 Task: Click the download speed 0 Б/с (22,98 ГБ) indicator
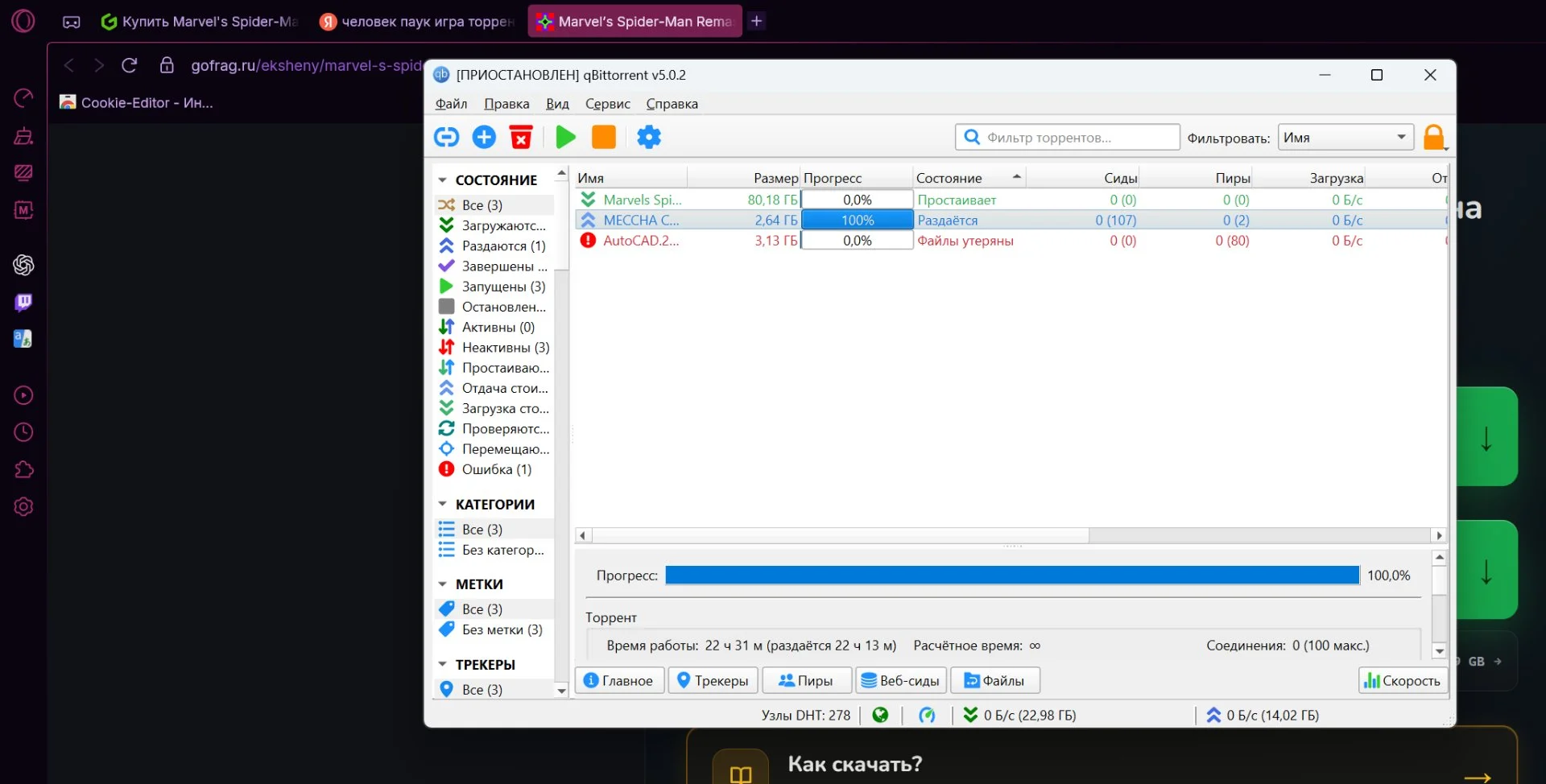1019,715
